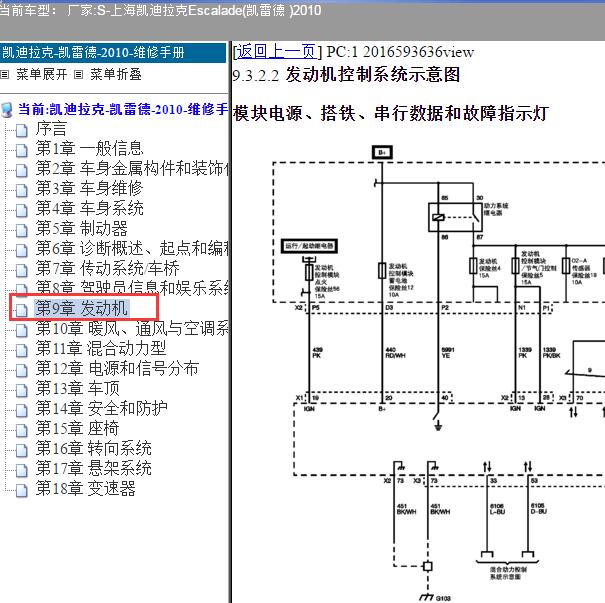Click the page icon beside 第9章 发动机
605x603 pixels.
pos(22,310)
